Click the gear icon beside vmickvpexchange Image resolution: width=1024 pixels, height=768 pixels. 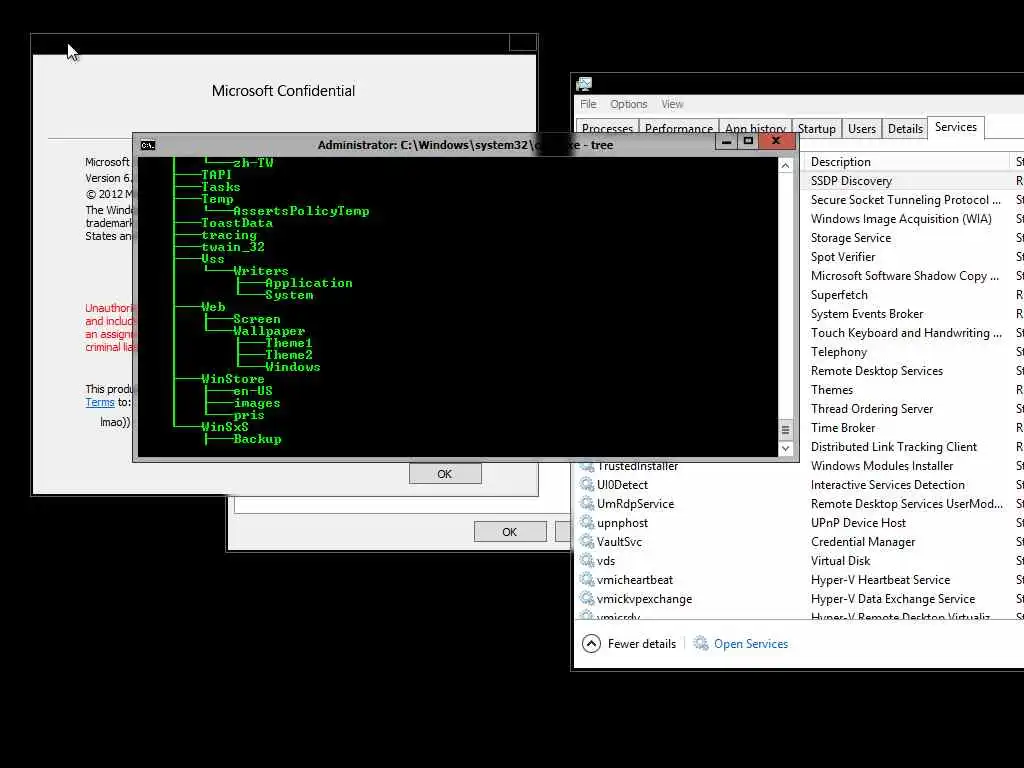pyautogui.click(x=586, y=598)
